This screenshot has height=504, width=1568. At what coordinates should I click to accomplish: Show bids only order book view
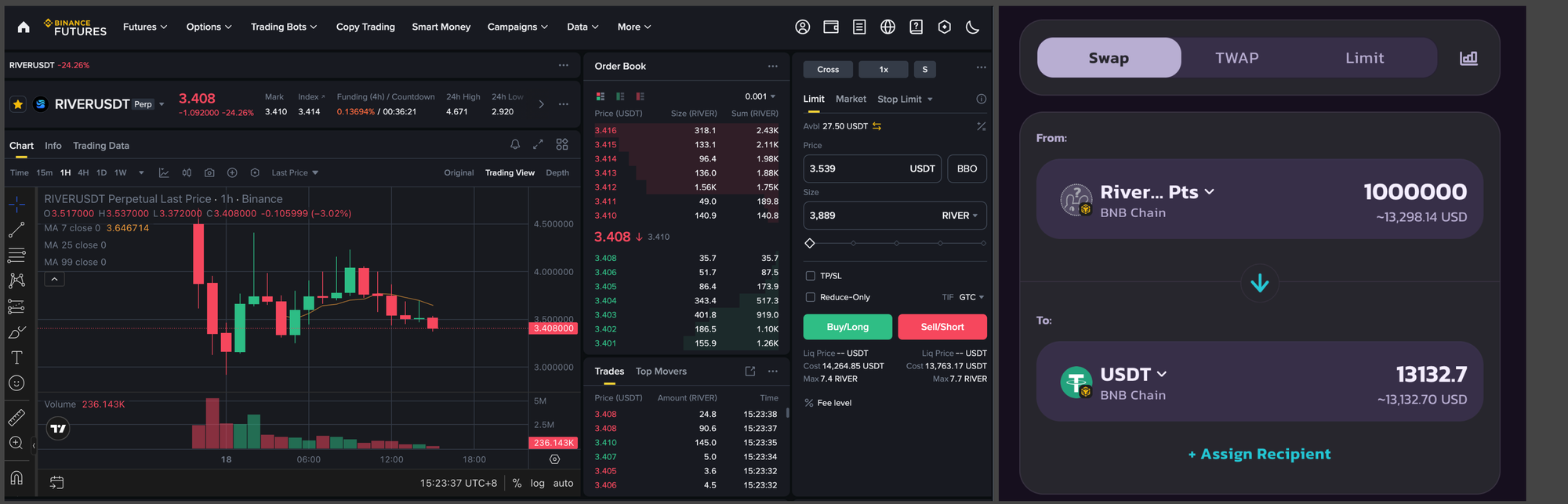620,96
